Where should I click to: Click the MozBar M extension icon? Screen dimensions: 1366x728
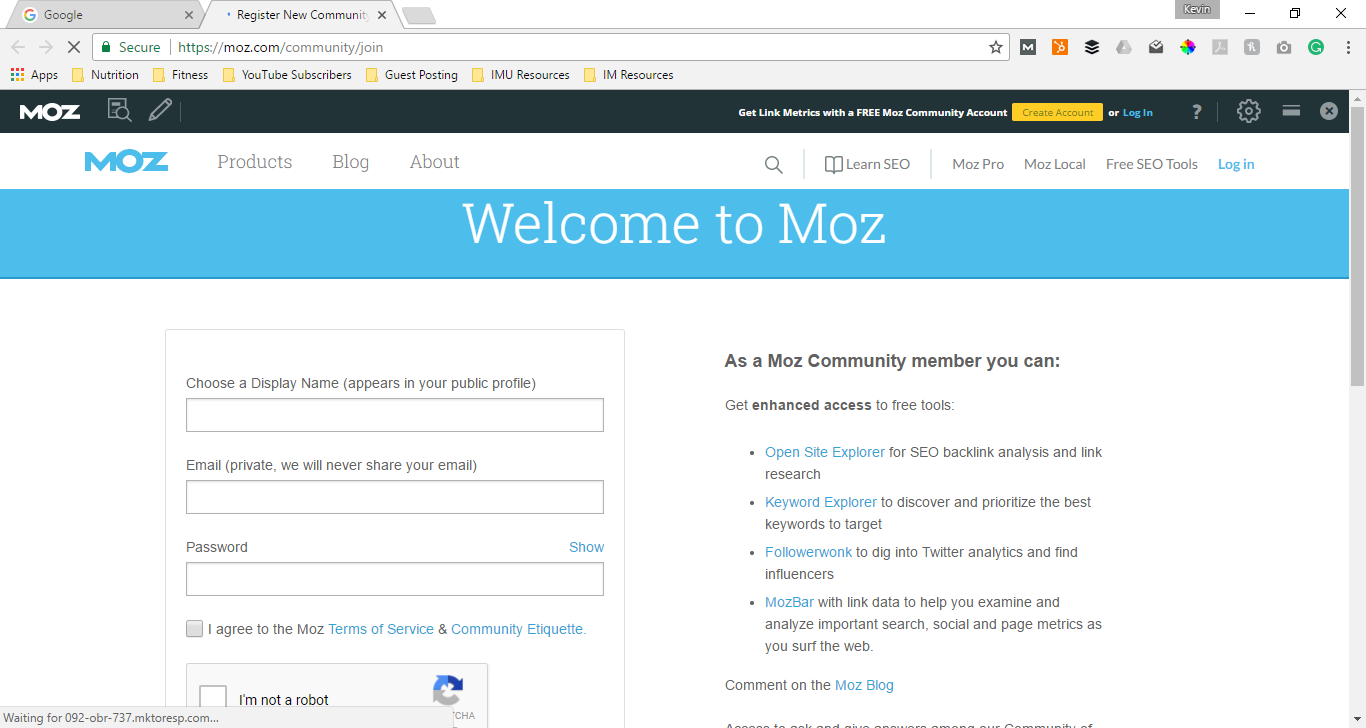click(1028, 47)
